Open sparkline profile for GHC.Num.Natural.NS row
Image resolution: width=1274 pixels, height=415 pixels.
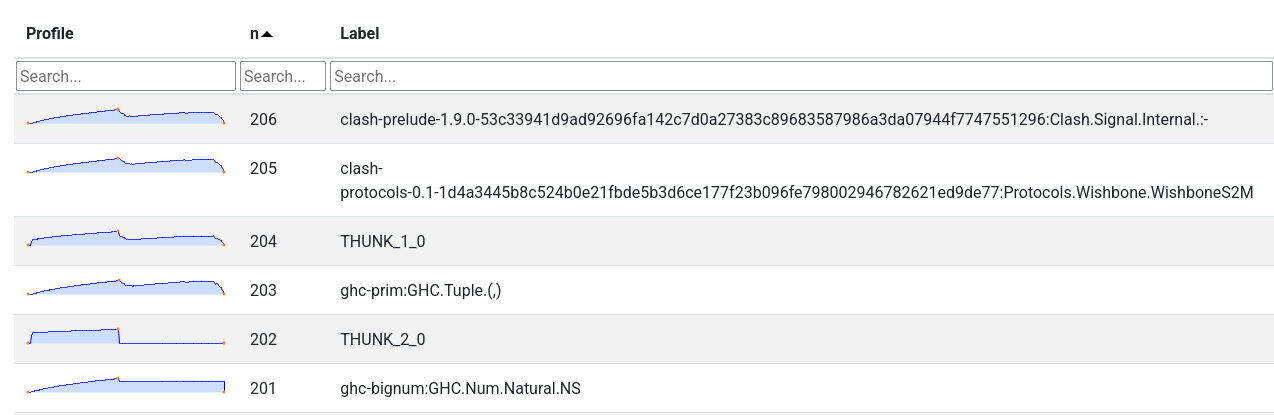[126, 386]
